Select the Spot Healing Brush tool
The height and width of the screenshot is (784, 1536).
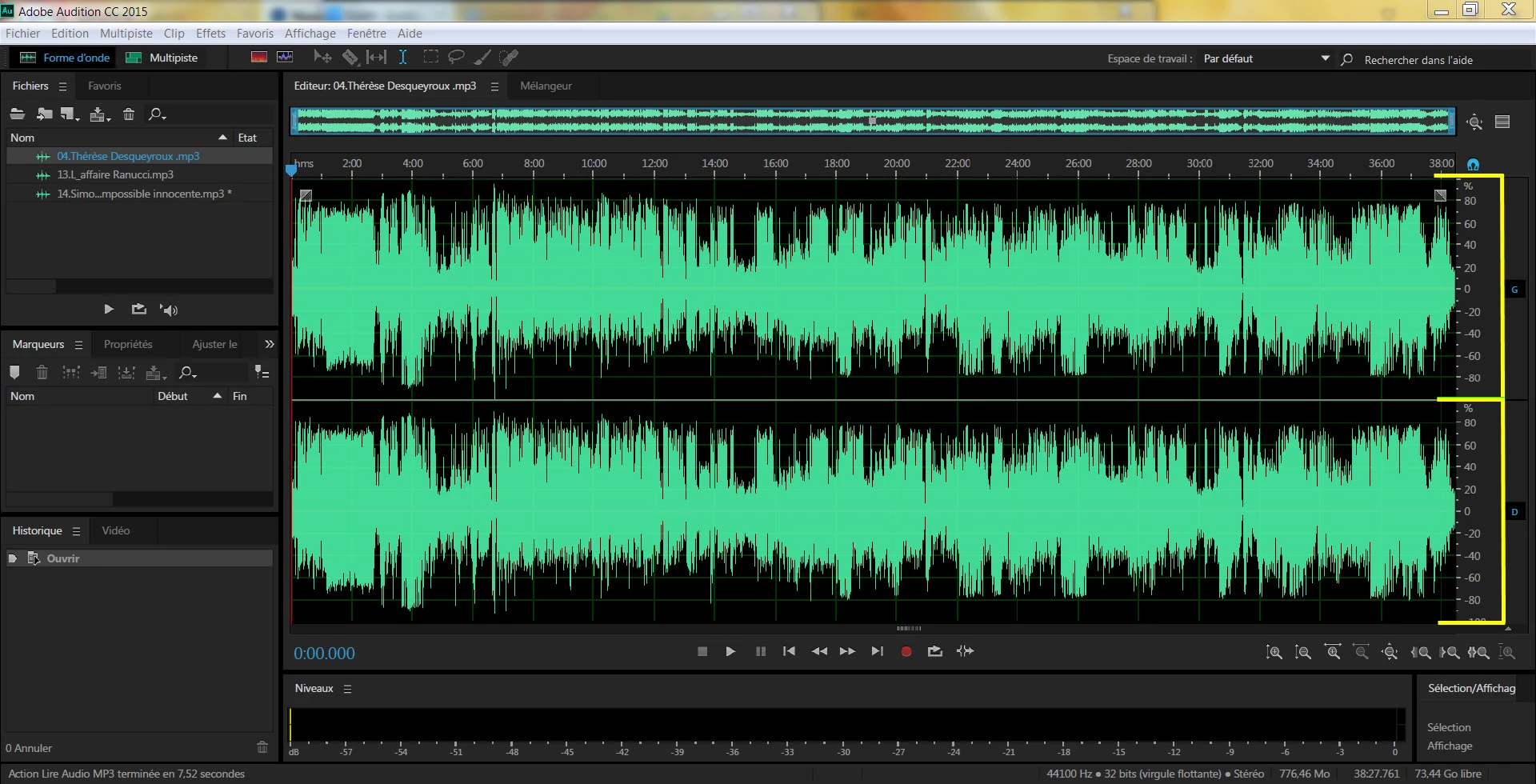(509, 57)
